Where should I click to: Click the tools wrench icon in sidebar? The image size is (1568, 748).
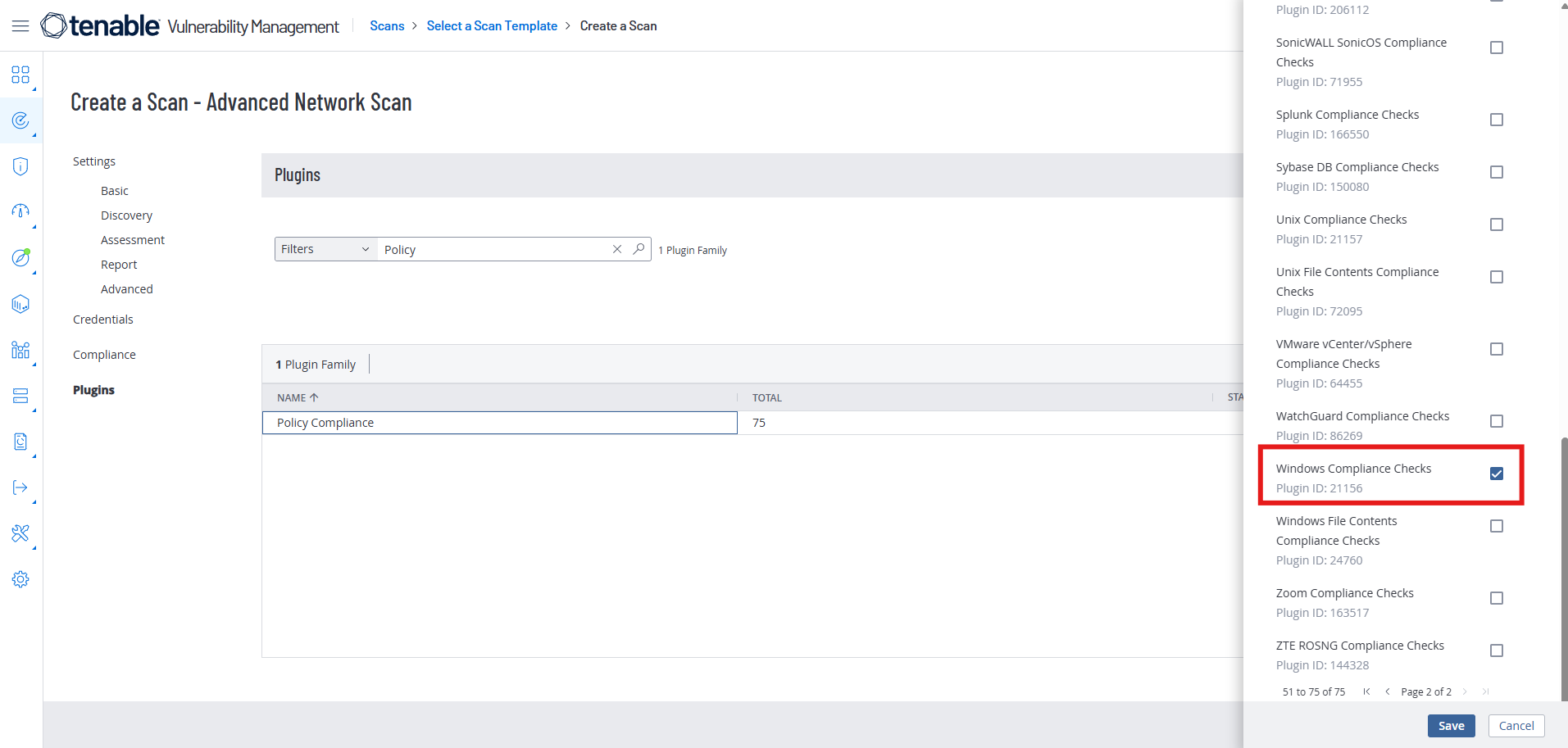click(x=20, y=533)
